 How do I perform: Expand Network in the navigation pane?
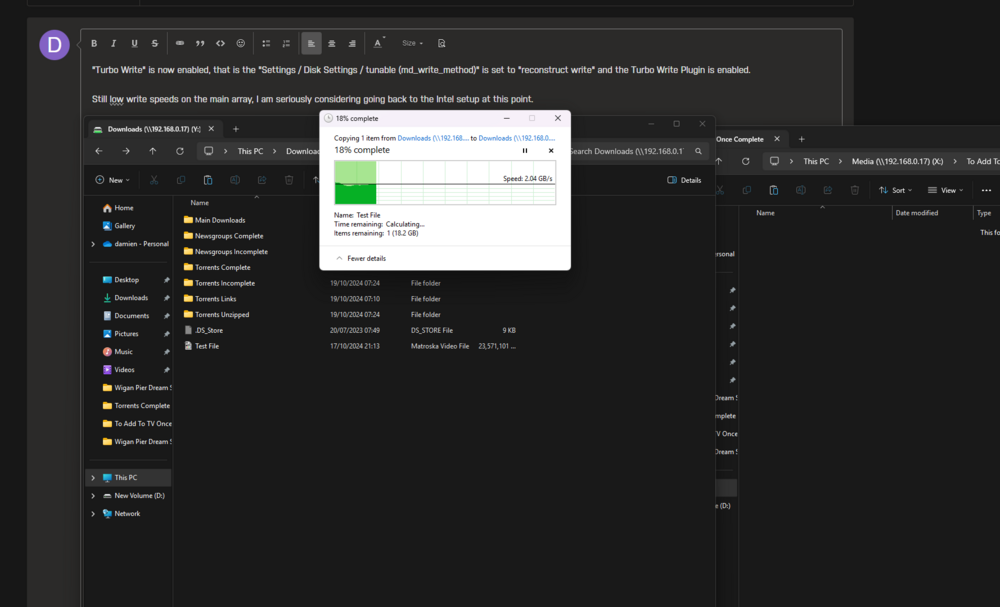pyautogui.click(x=93, y=513)
